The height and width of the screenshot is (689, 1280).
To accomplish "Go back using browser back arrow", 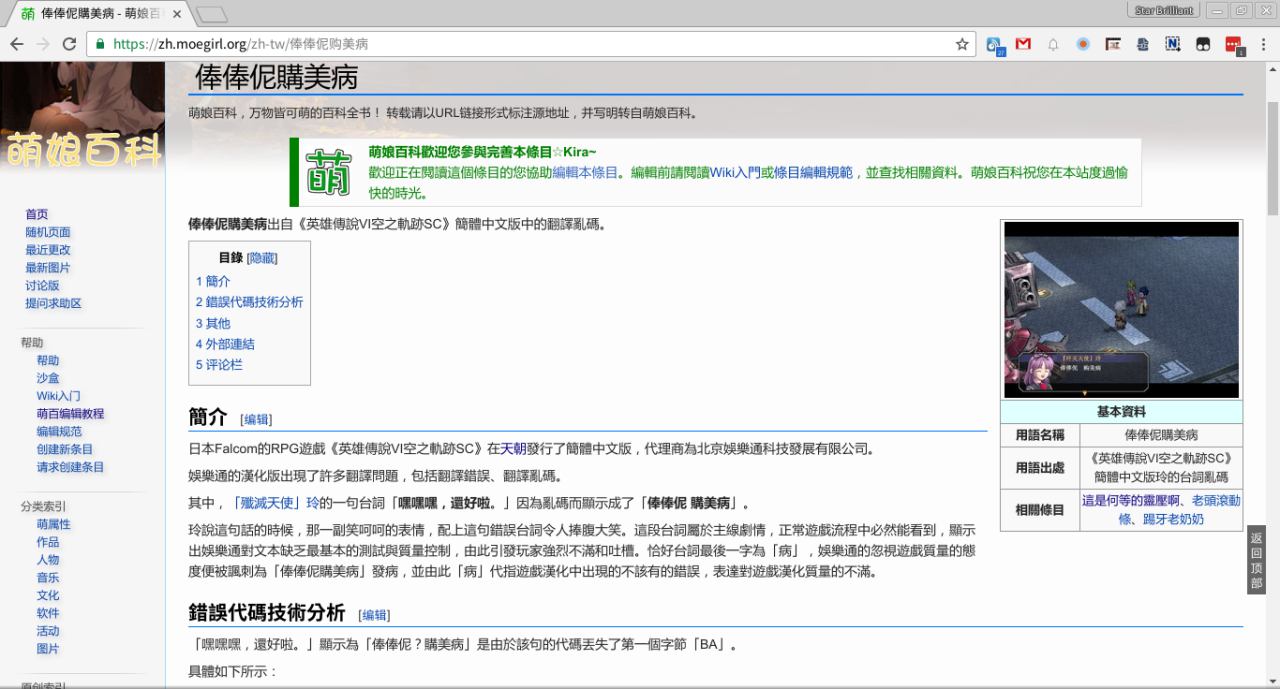I will (x=17, y=44).
